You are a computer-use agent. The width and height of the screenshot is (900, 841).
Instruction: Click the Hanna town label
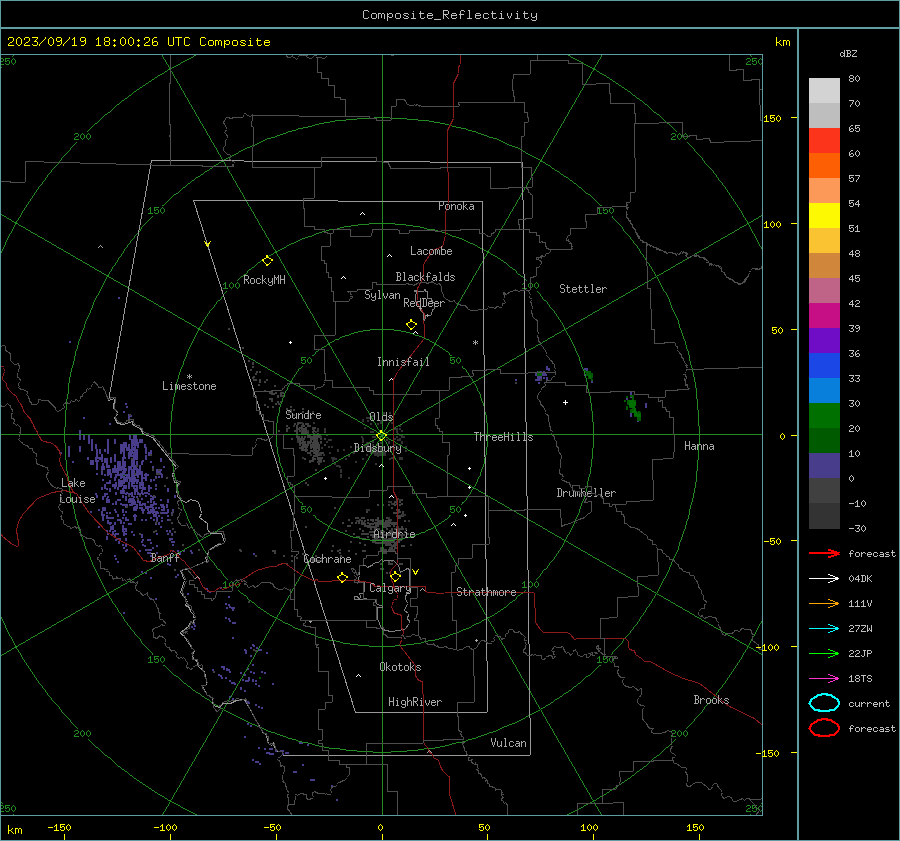pyautogui.click(x=699, y=446)
